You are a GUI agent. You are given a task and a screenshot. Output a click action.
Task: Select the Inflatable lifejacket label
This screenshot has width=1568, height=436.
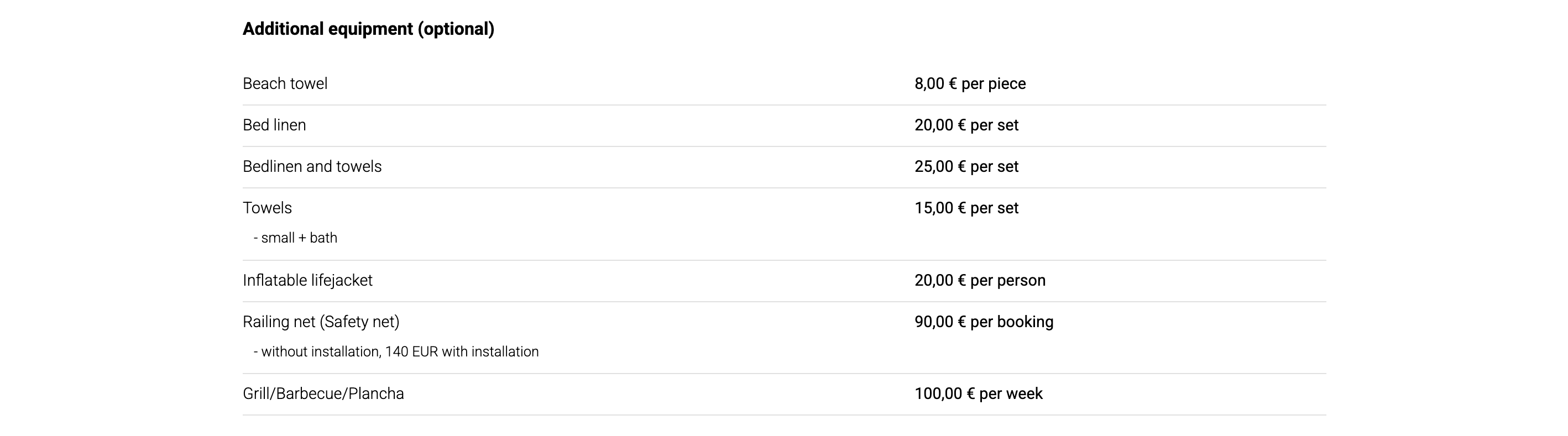click(x=307, y=280)
